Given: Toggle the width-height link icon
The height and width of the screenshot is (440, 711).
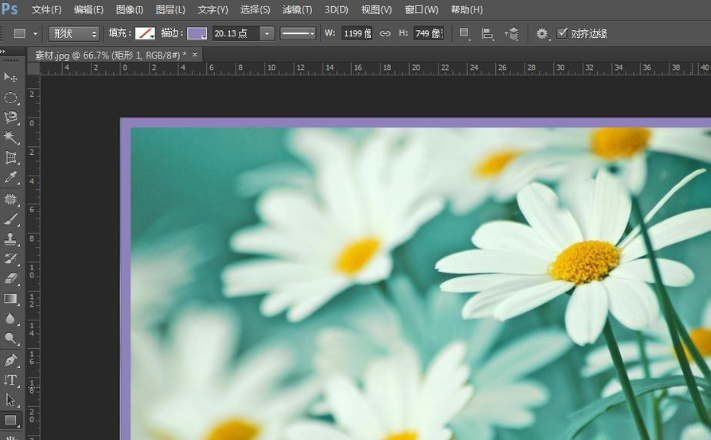Looking at the screenshot, I should coord(385,33).
